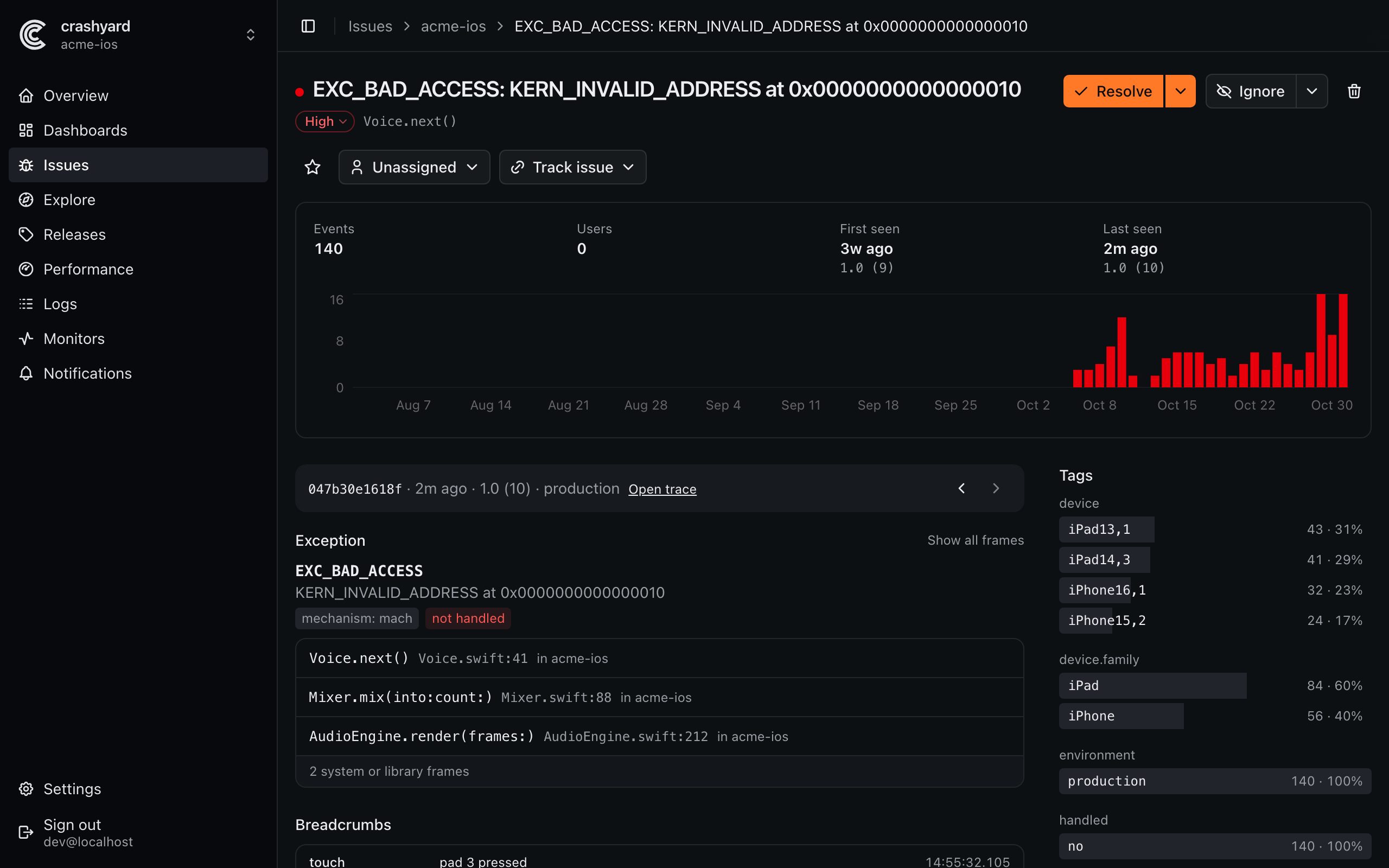Select production environment tag
The width and height of the screenshot is (1389, 868).
pos(1215,781)
